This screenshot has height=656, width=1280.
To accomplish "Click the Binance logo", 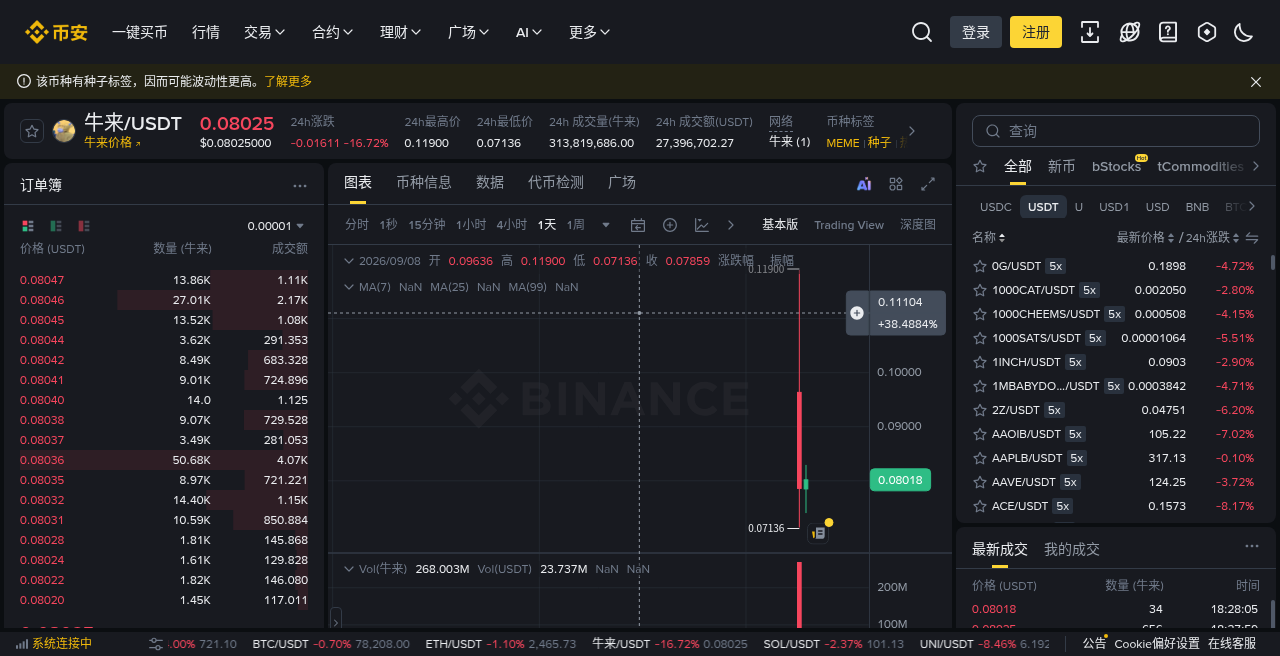I will point(56,32).
